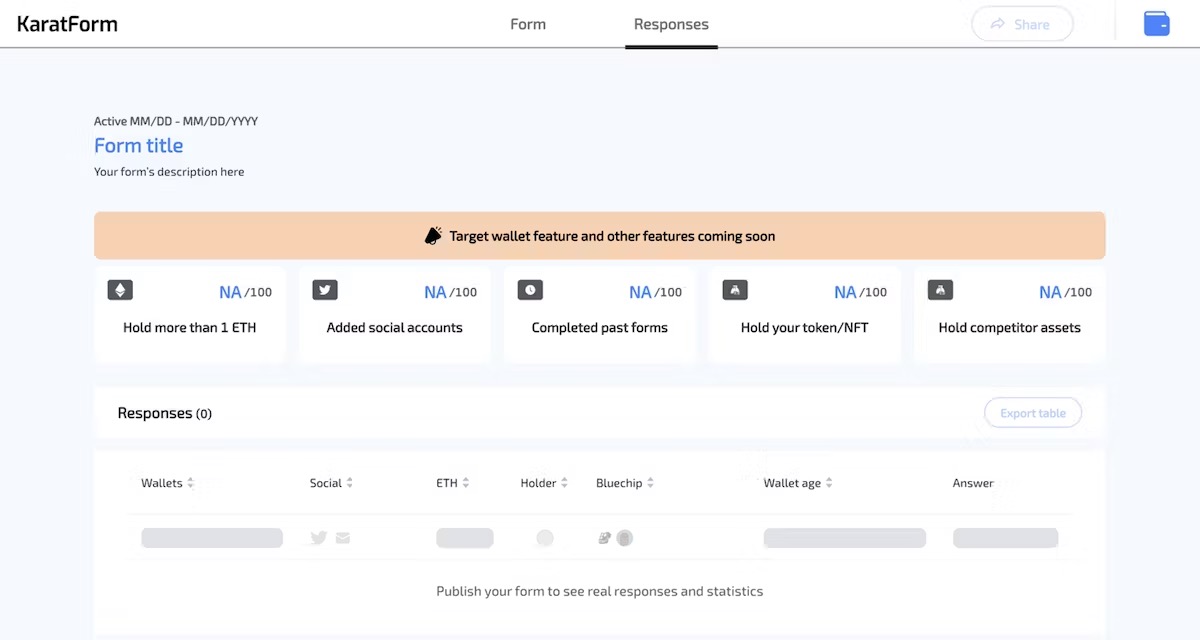Screen dimensions: 1200x640
Task: Click the Twitter icon on social accounts card
Action: (325, 290)
